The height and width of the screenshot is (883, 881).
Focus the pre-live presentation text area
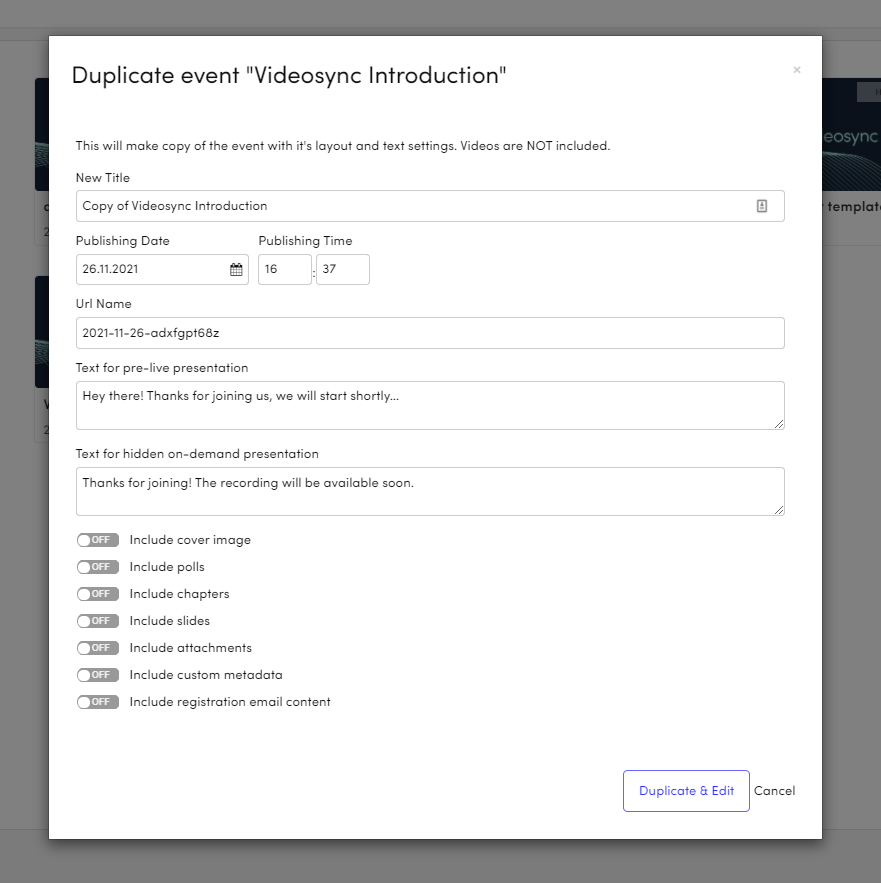400,404
